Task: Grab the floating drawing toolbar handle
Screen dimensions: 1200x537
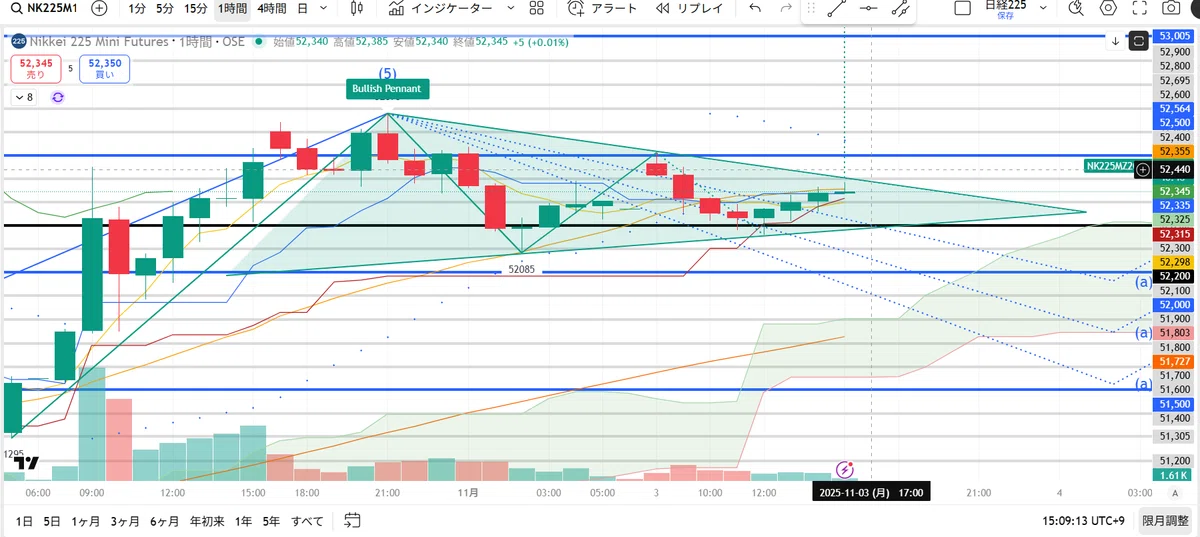Action: pos(809,8)
